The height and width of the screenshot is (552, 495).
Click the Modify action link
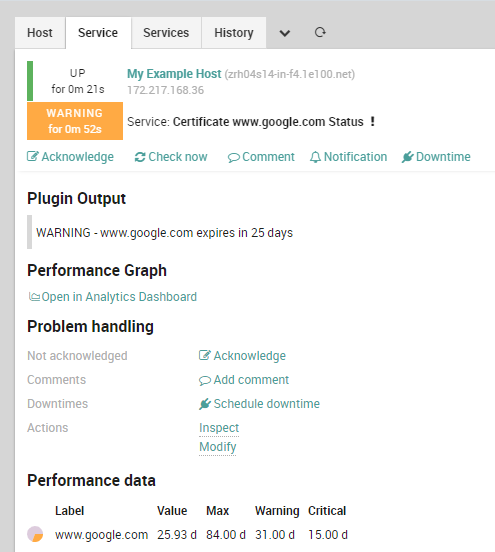point(218,447)
